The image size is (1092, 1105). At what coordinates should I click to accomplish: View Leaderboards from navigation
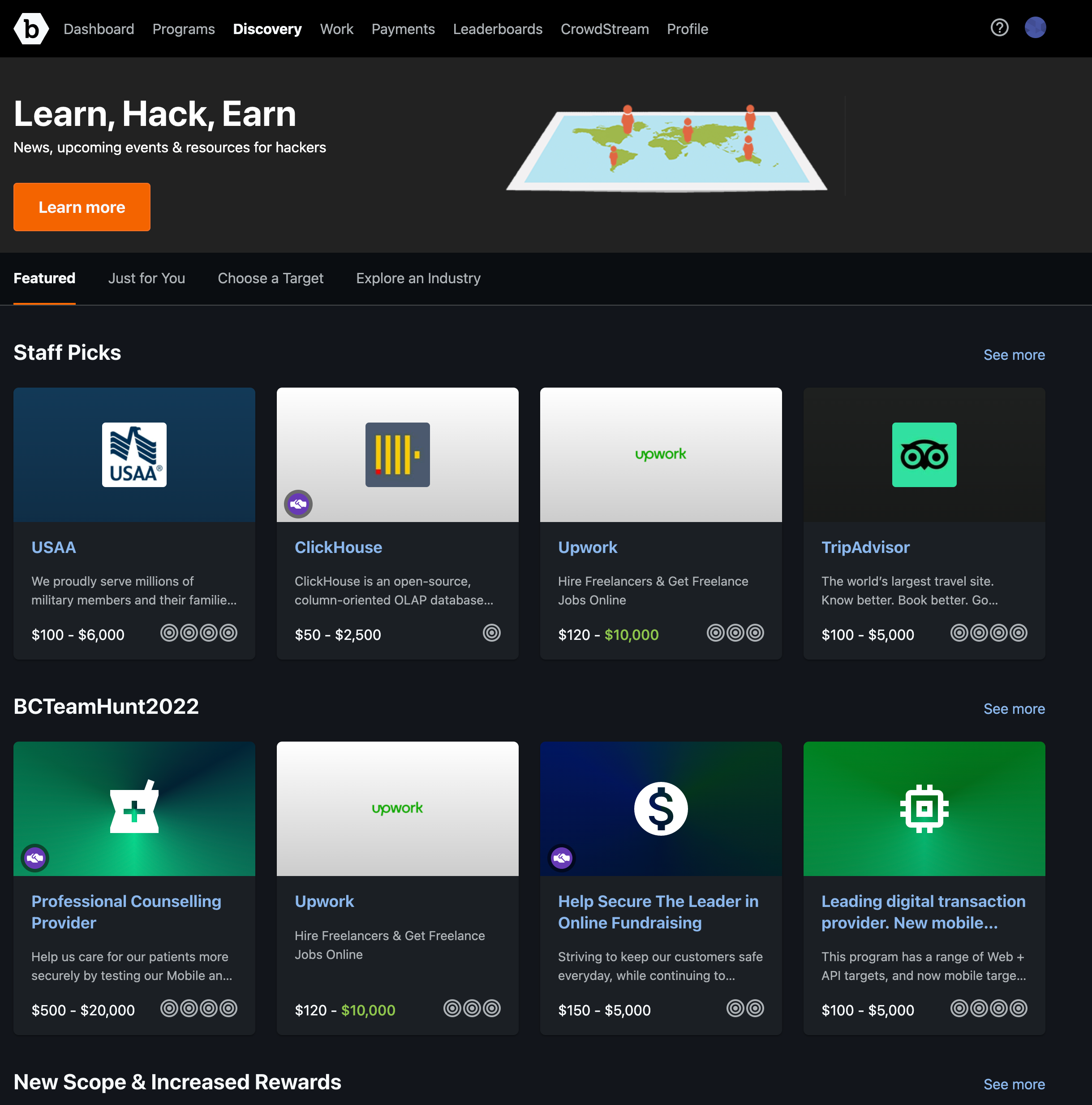point(498,29)
